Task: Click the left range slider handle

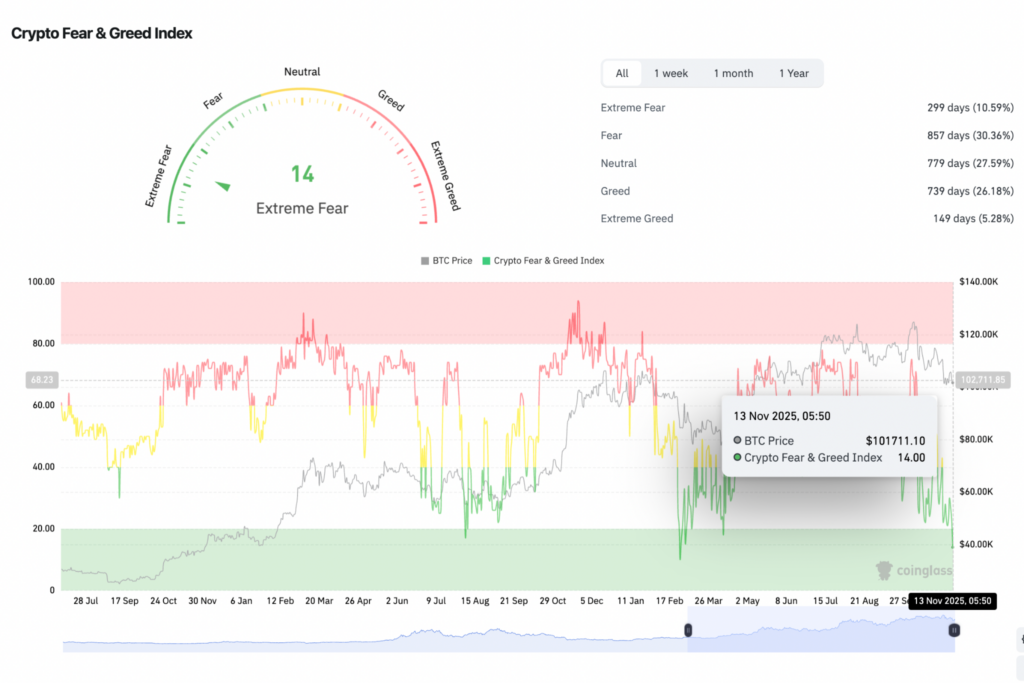Action: click(688, 630)
